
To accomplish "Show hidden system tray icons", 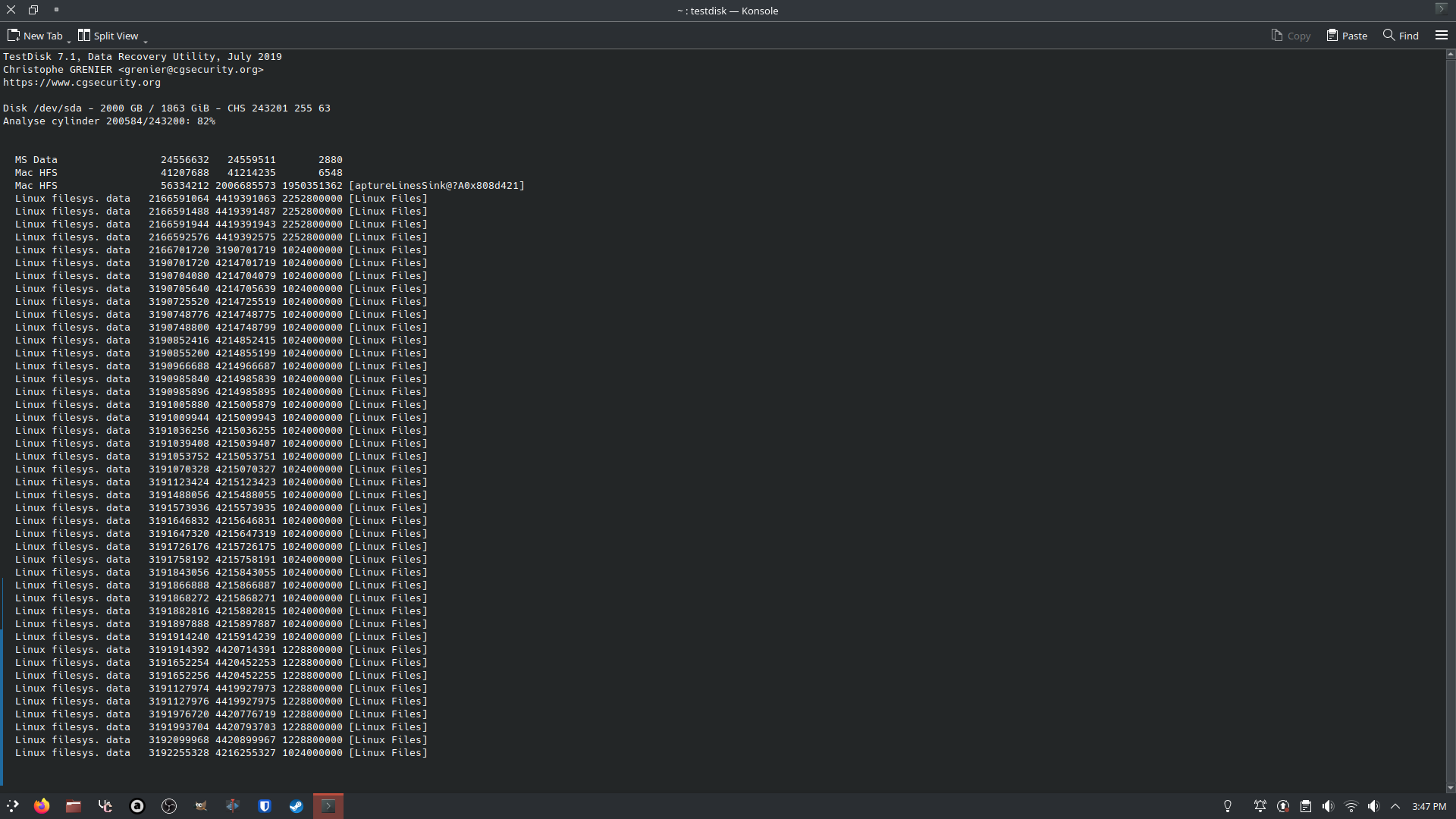I will tap(1395, 806).
